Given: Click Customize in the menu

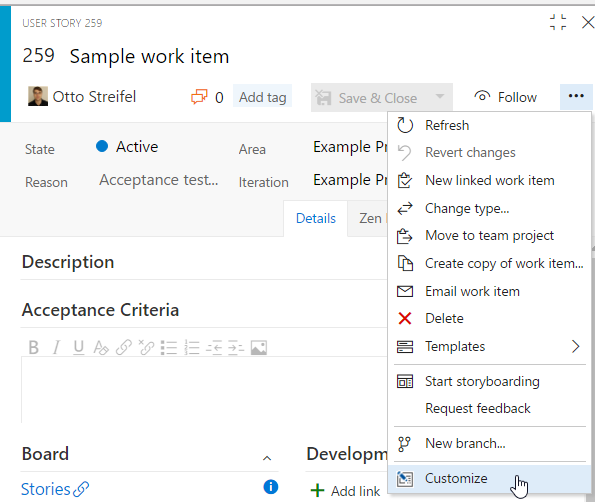Looking at the screenshot, I should [490, 478].
